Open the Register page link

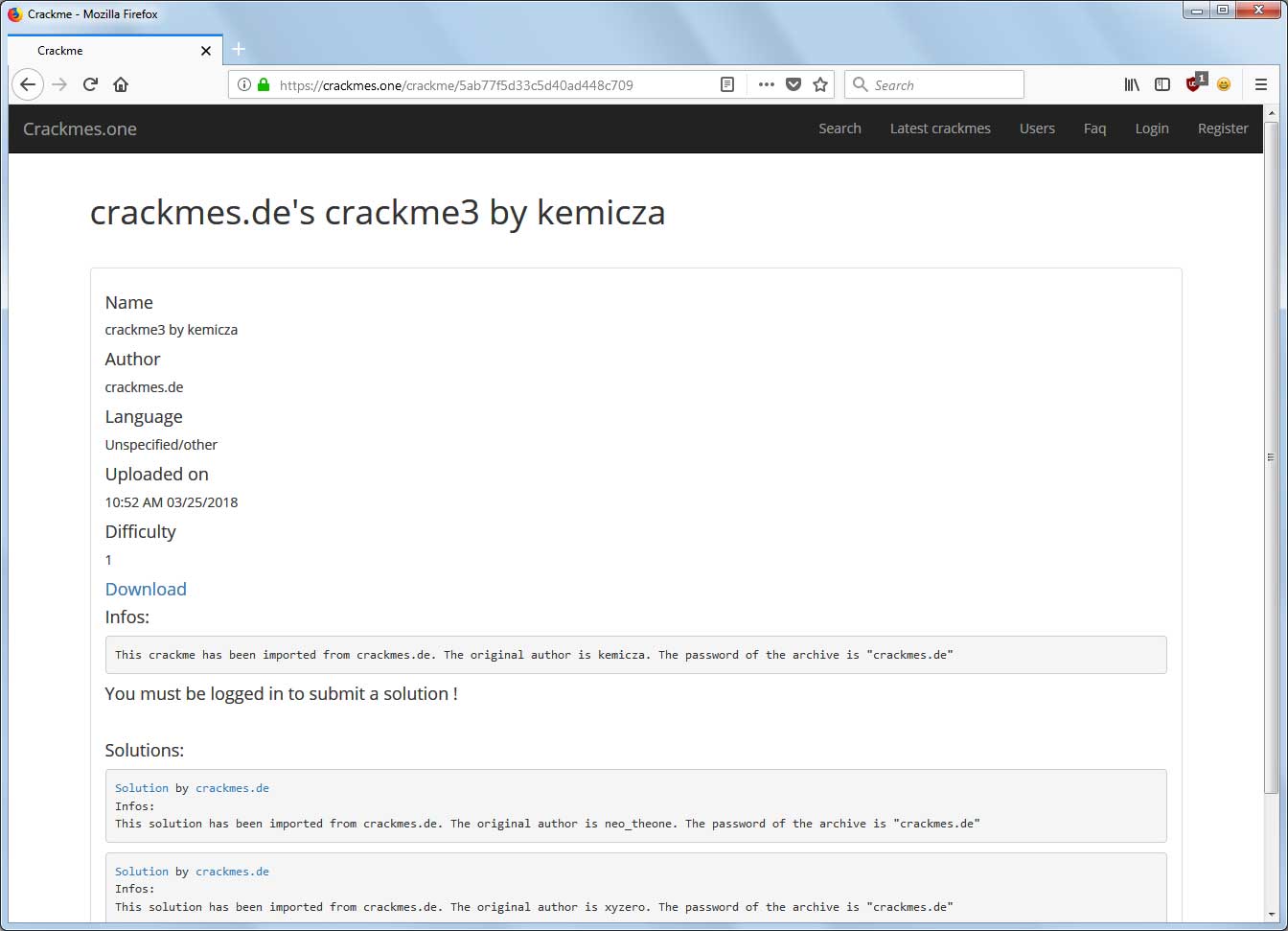(1223, 128)
